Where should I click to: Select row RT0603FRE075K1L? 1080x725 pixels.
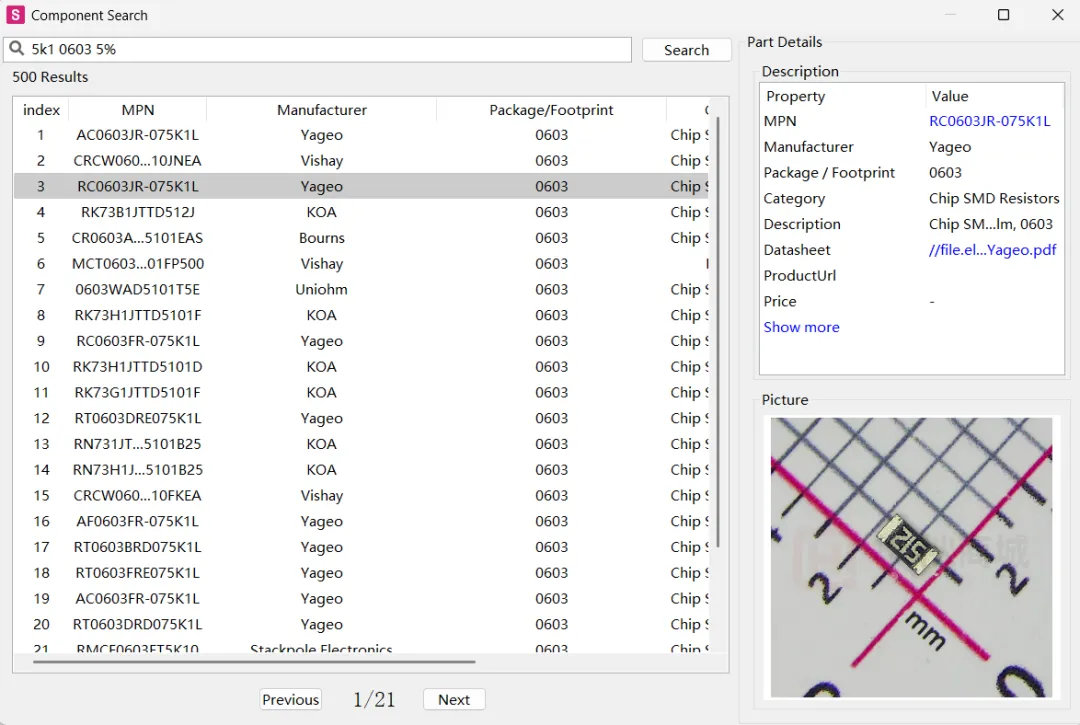tap(362, 573)
